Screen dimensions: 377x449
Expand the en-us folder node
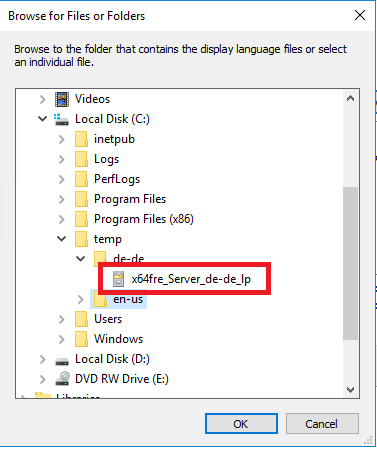click(81, 299)
